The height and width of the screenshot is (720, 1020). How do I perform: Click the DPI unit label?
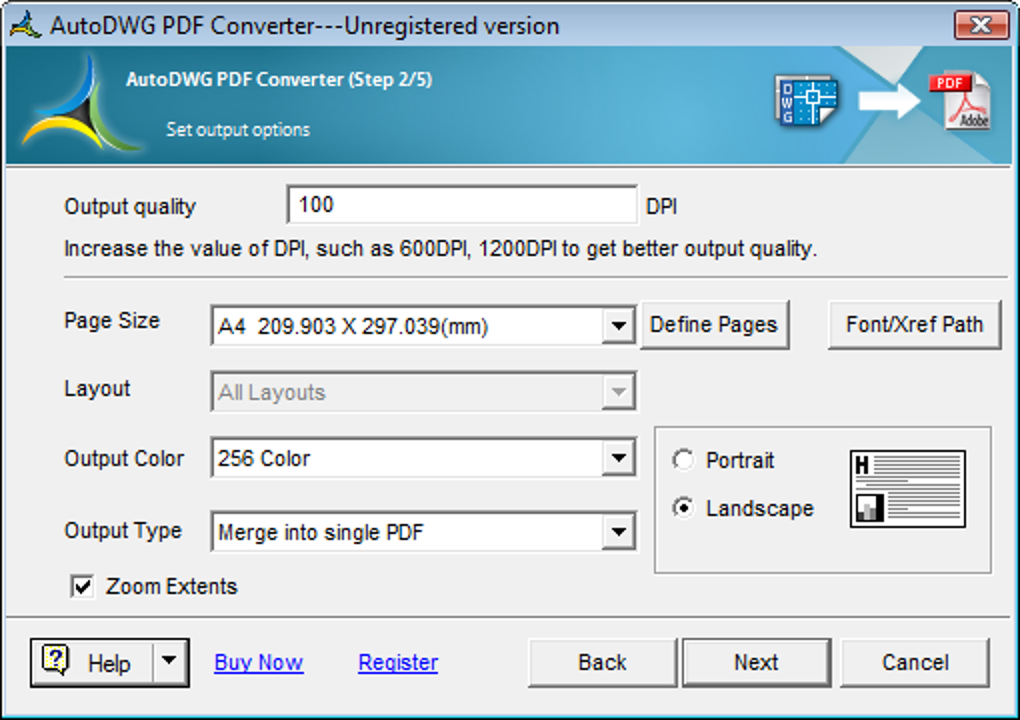click(x=662, y=206)
